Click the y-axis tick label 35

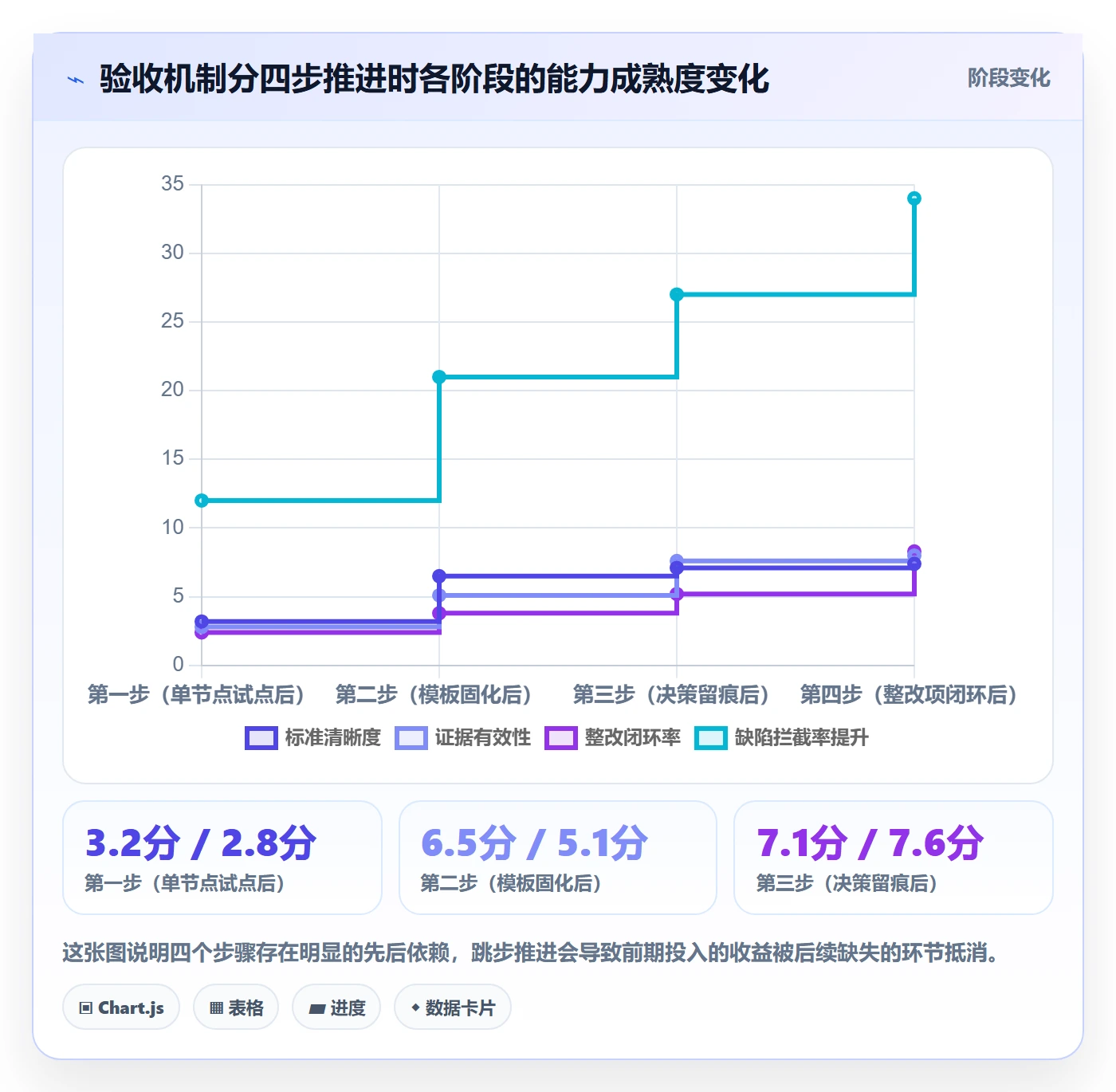click(x=172, y=184)
